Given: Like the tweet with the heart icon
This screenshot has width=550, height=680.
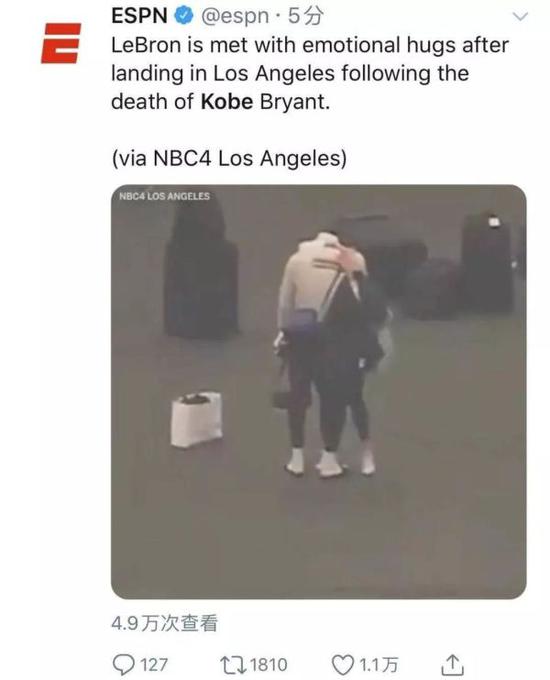Looking at the screenshot, I should 342,664.
